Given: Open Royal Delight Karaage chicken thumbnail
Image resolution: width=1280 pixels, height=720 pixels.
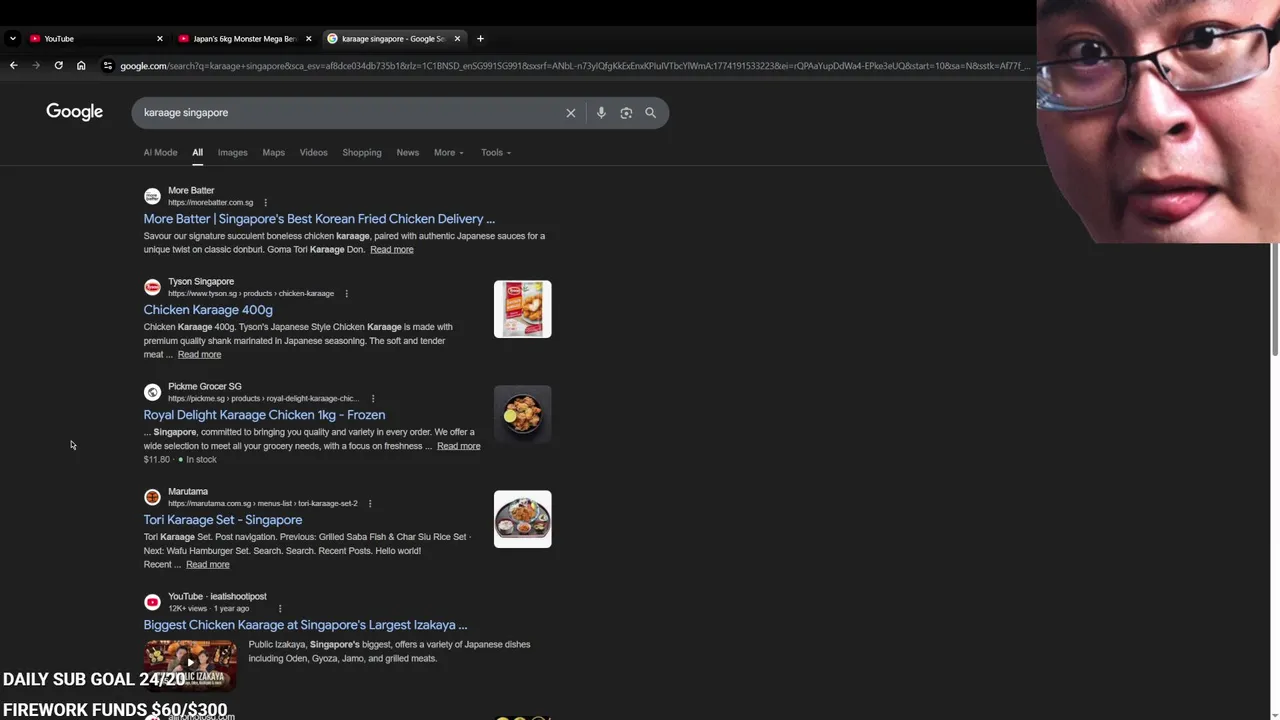Looking at the screenshot, I should (522, 414).
